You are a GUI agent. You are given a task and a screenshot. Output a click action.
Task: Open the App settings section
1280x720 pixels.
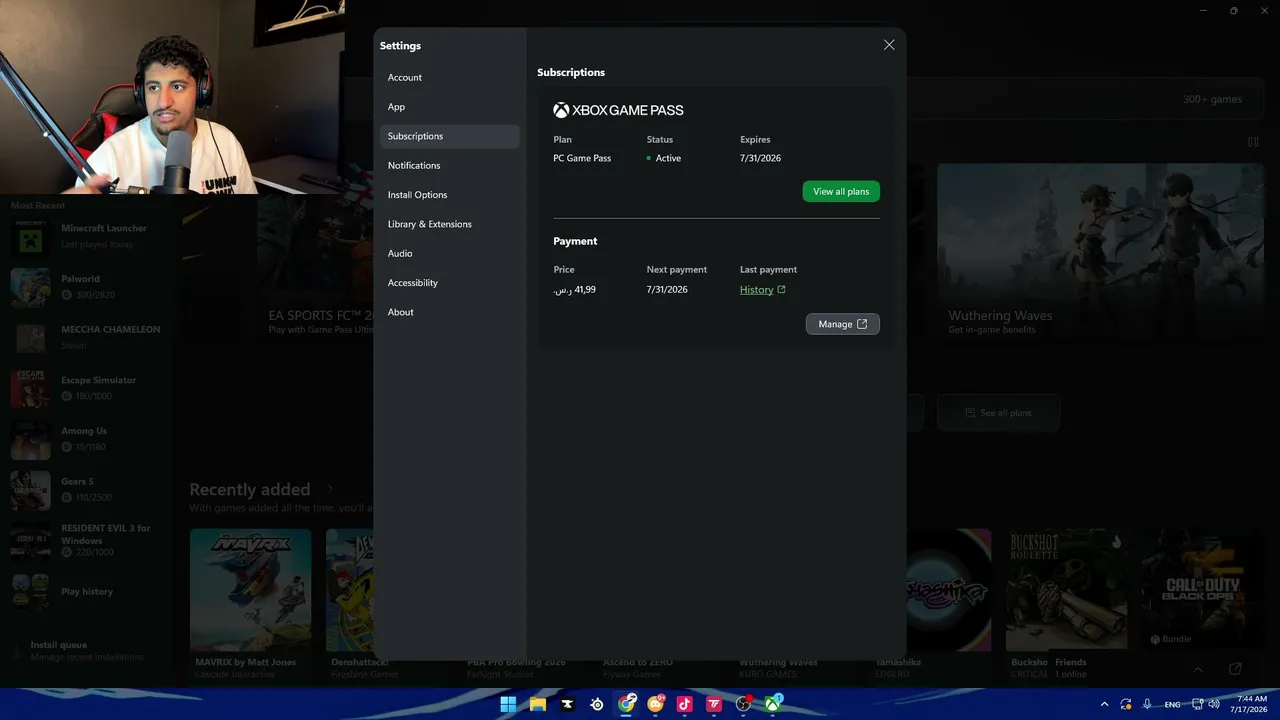point(449,107)
